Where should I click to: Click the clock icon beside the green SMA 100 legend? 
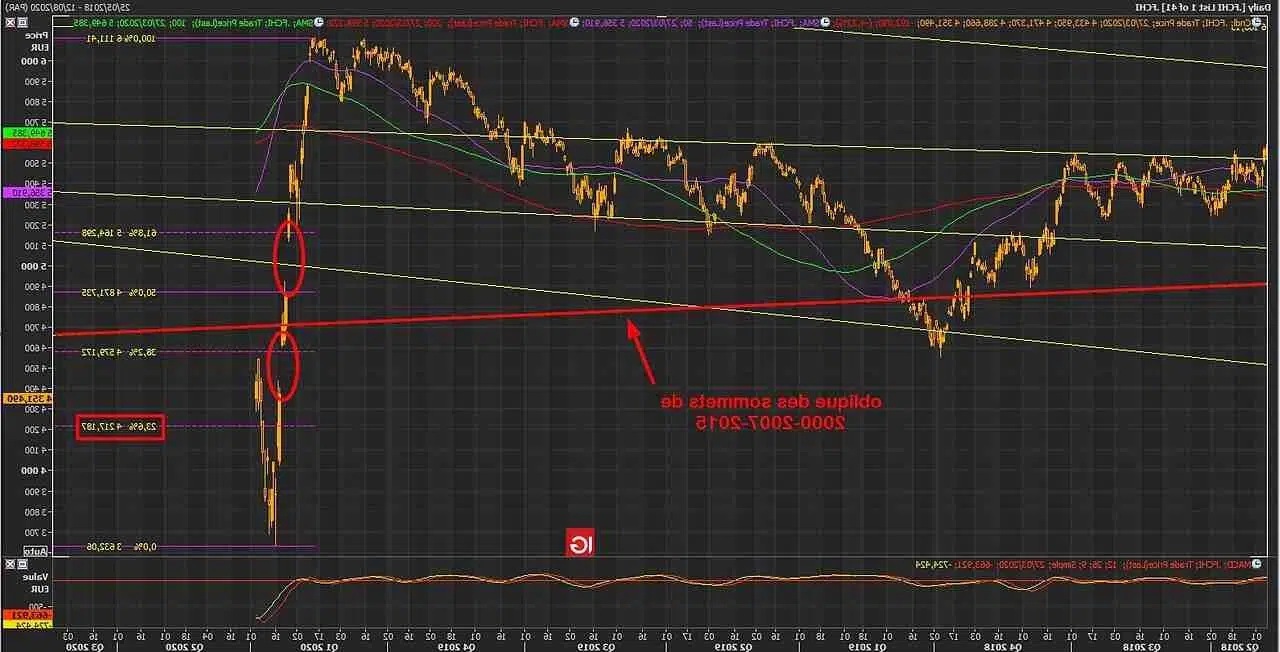(318, 22)
